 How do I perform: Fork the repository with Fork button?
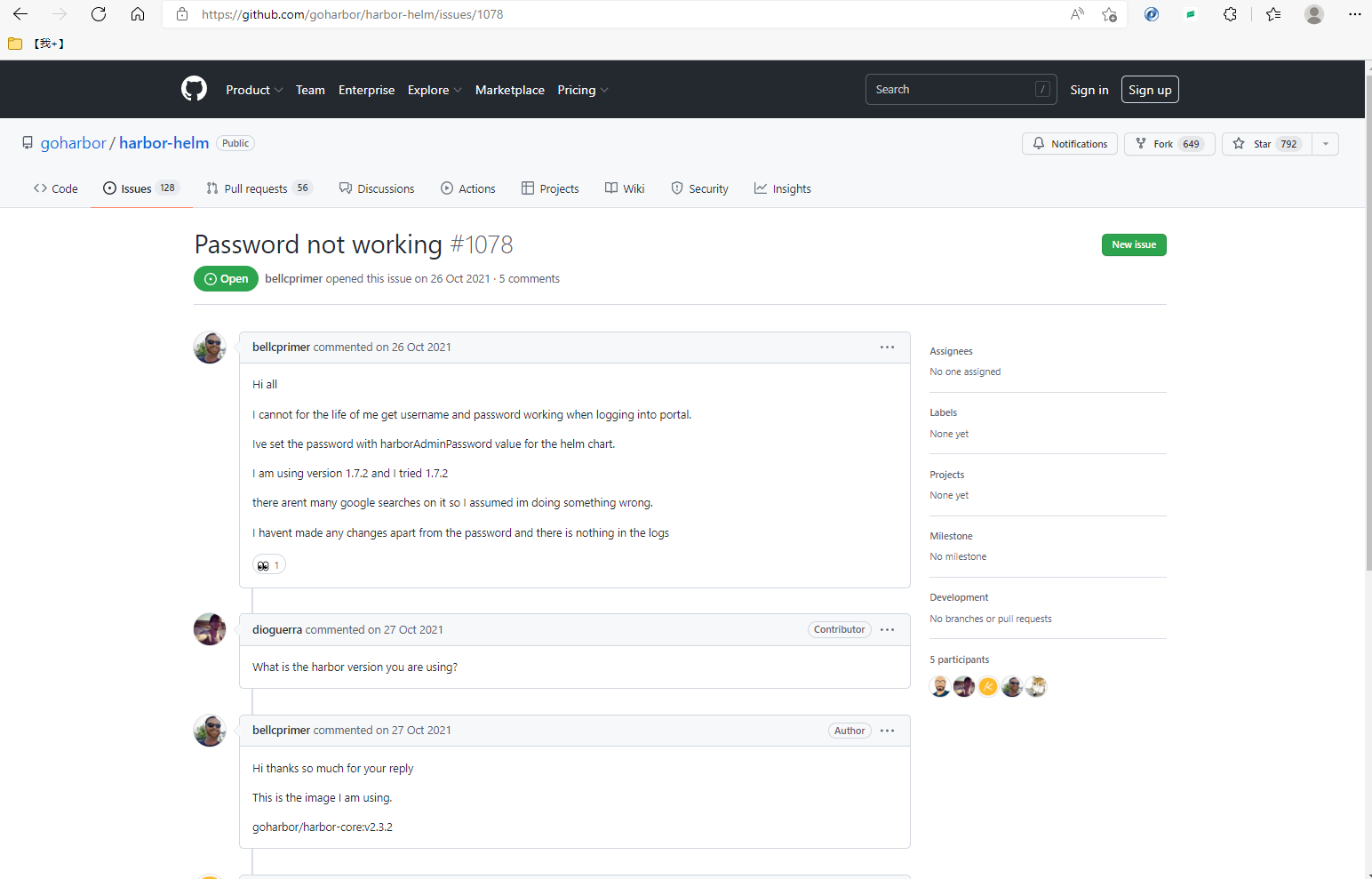(x=1169, y=144)
